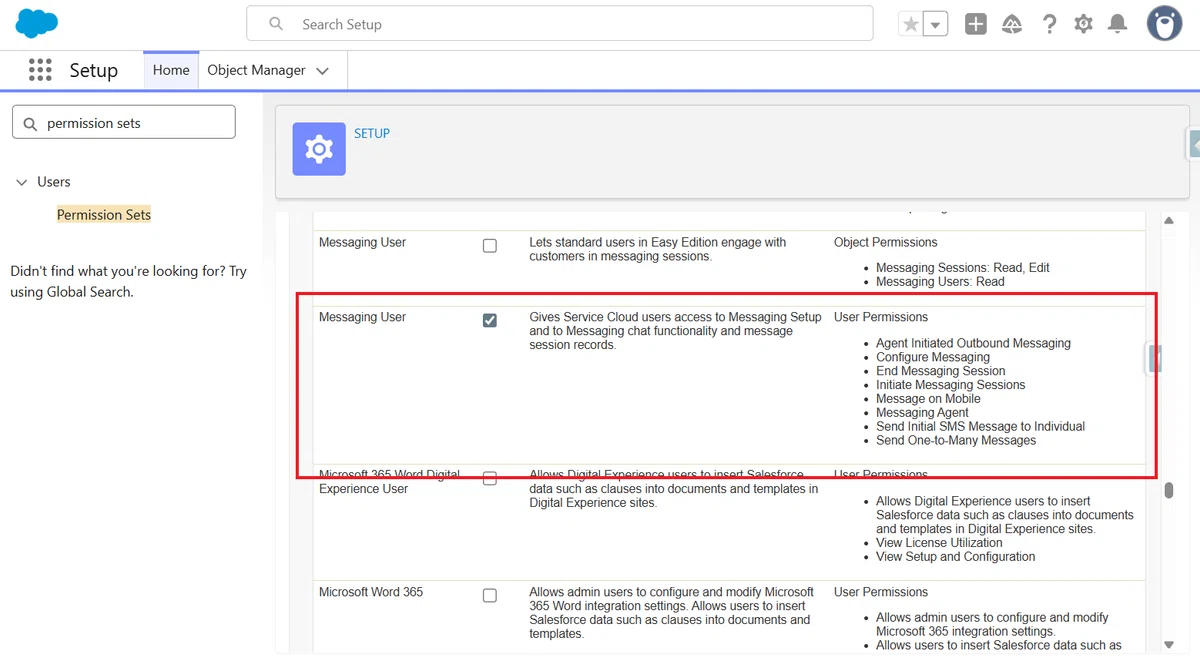
Task: Check the first Messaging User checkbox
Action: click(x=490, y=246)
